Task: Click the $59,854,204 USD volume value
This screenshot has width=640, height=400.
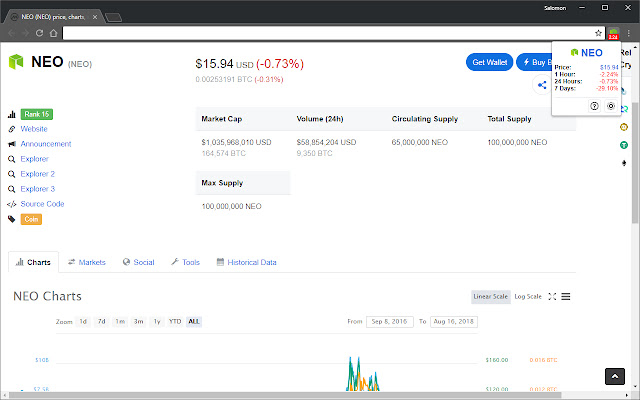Action: coord(327,142)
